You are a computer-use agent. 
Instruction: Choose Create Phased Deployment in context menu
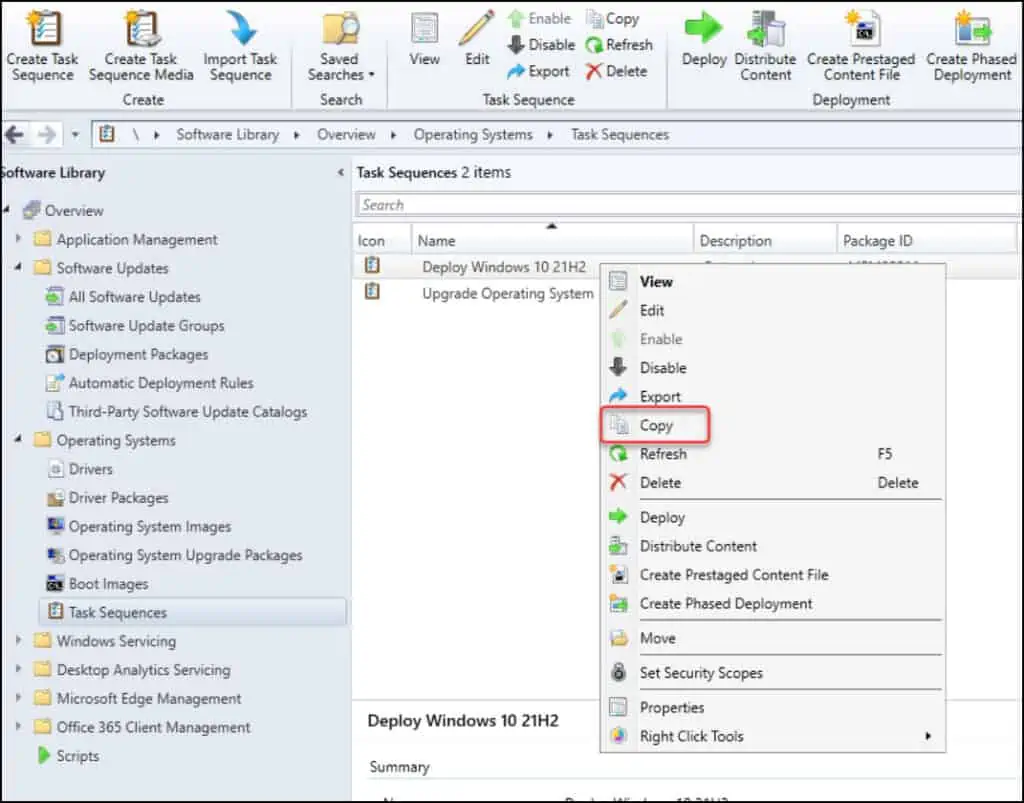coord(773,604)
